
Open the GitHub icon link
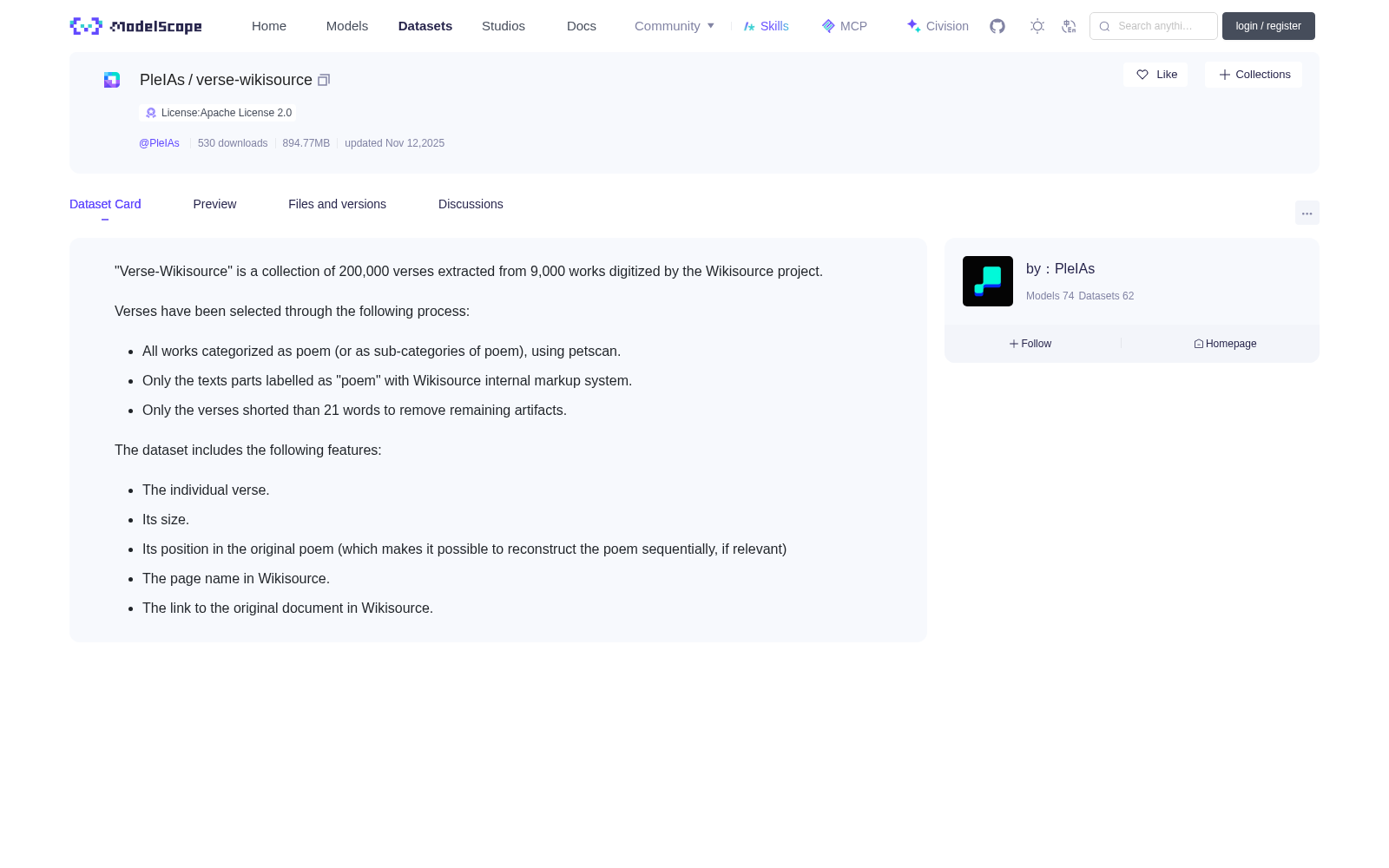pos(997,26)
